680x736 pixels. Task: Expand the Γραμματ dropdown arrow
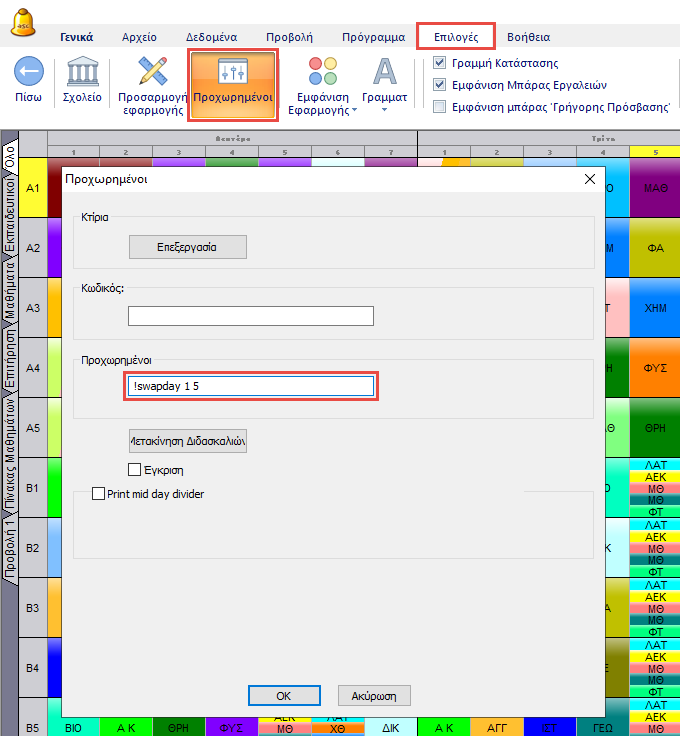(384, 111)
